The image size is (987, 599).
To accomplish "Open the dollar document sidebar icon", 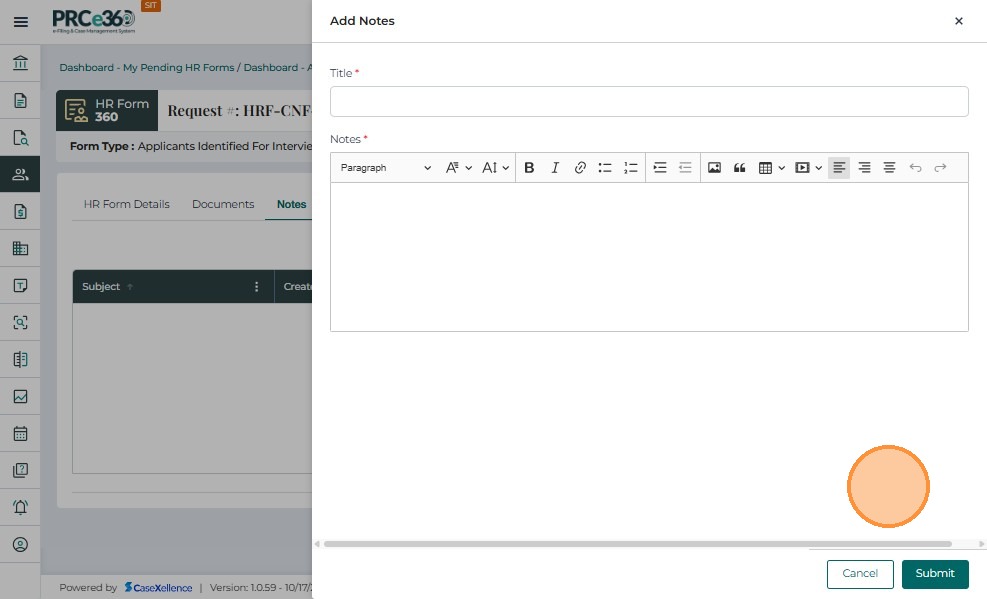I will coord(20,211).
